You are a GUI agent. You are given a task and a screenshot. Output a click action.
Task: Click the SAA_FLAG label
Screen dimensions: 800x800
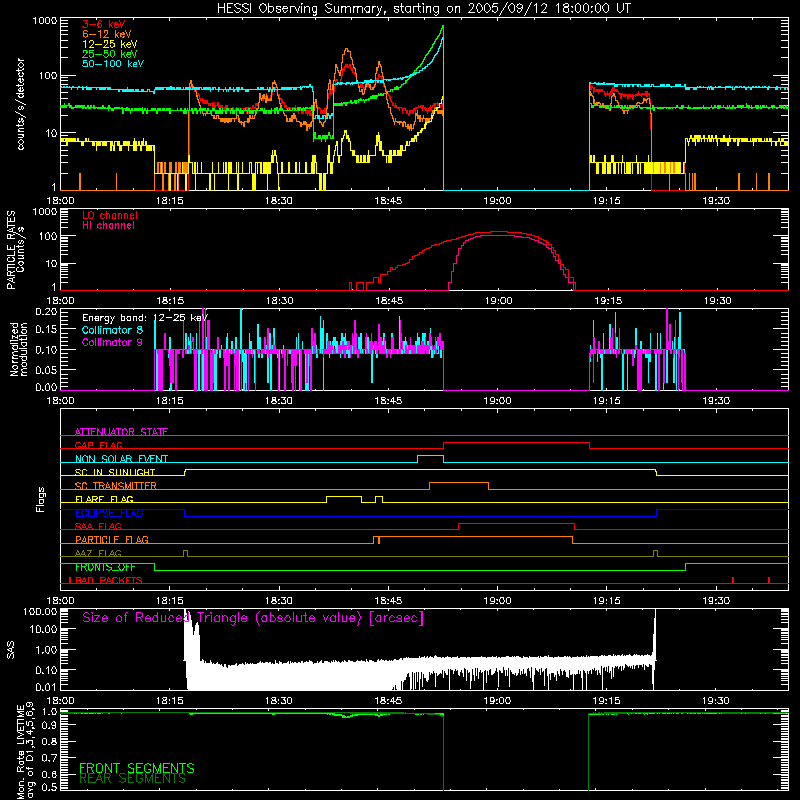pyautogui.click(x=98, y=526)
